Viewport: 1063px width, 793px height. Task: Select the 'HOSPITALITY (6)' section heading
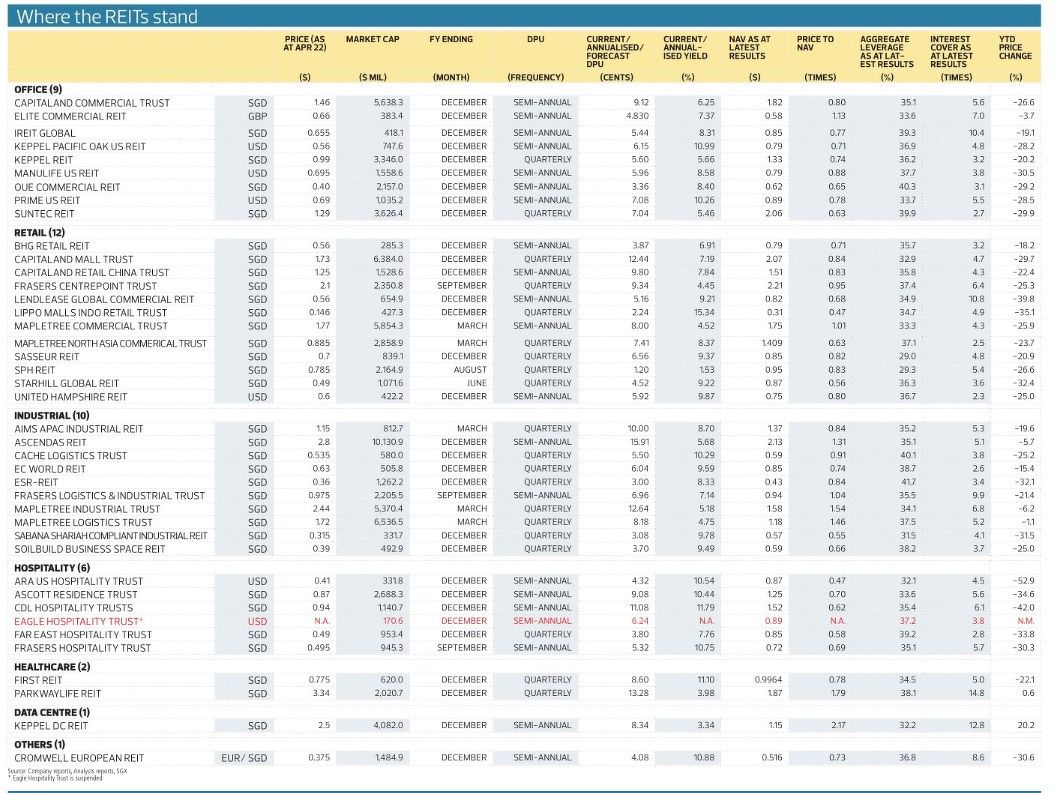click(x=52, y=568)
